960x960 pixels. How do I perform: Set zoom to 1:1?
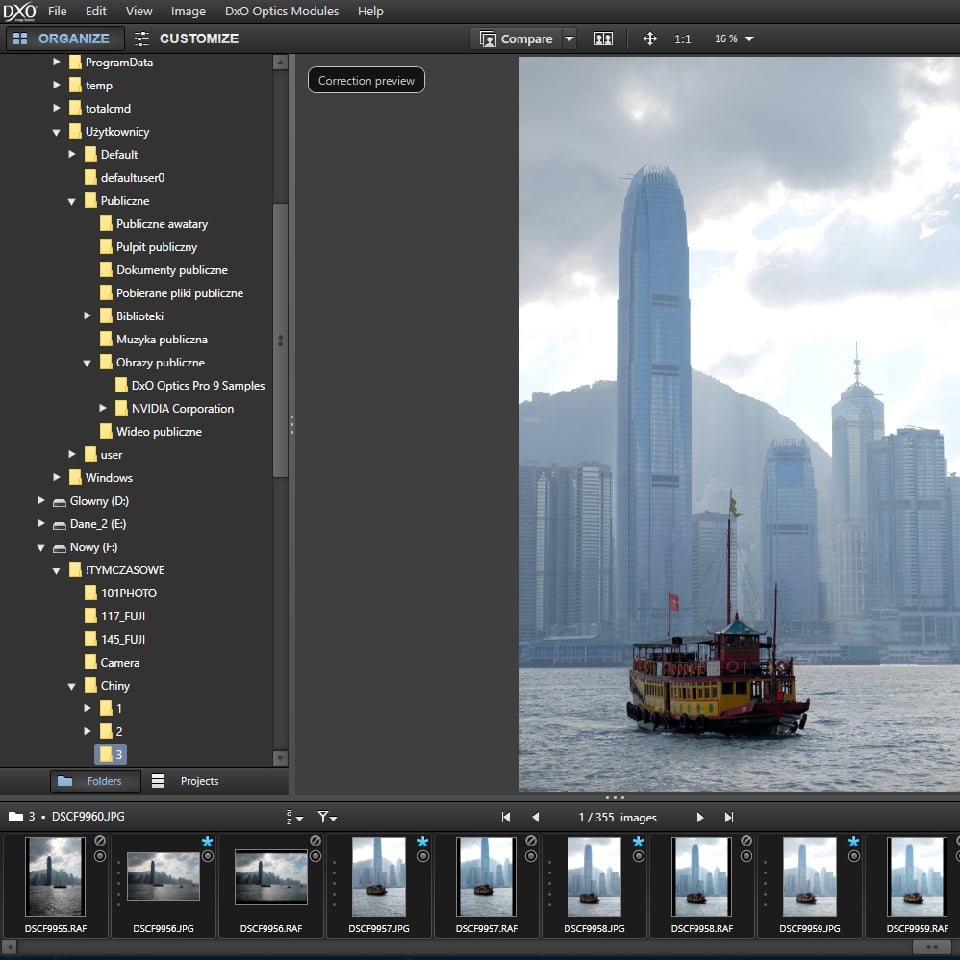pos(683,39)
